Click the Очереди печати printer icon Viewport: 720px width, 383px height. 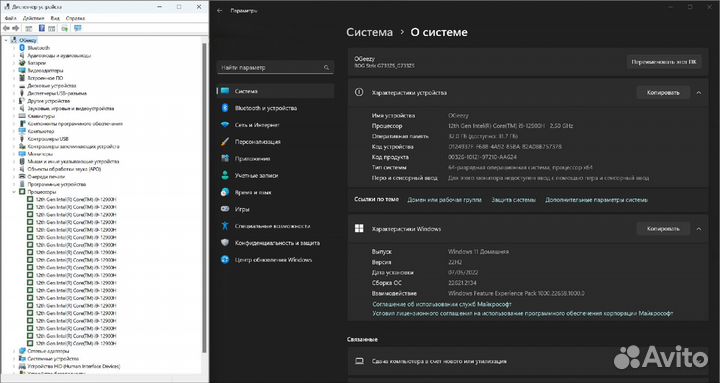(22, 176)
